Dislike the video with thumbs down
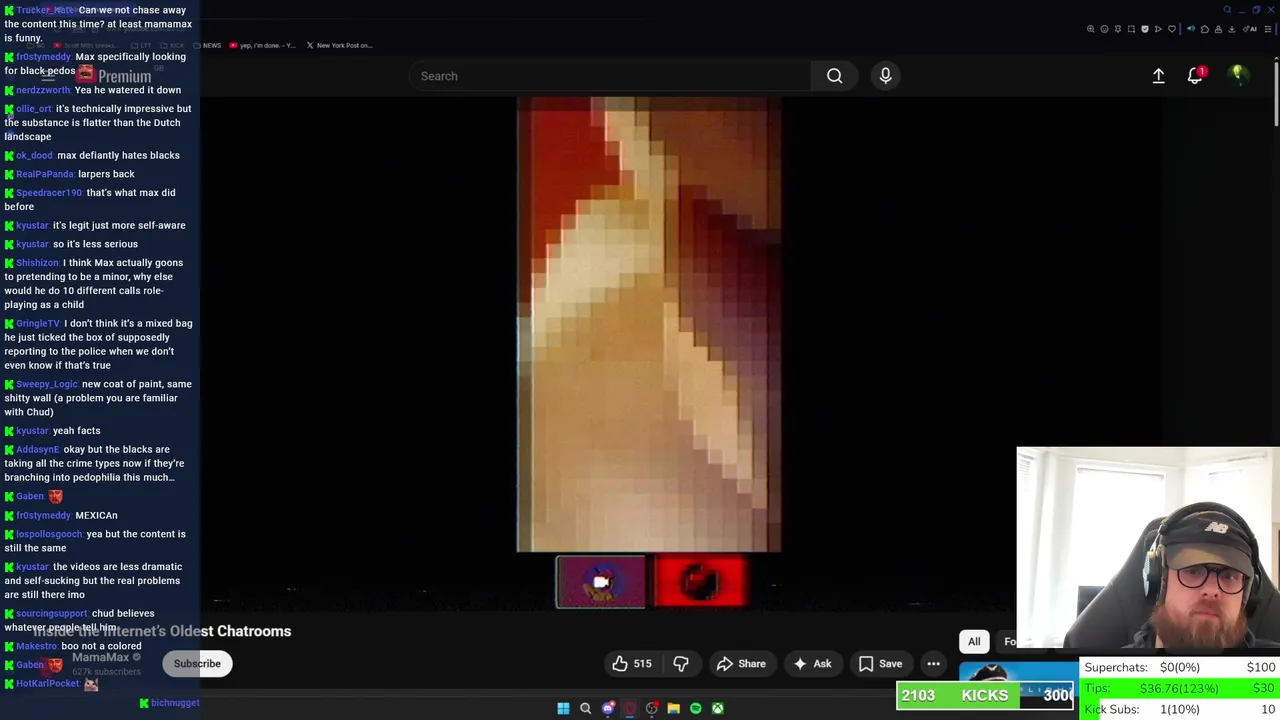The width and height of the screenshot is (1280, 720). pyautogui.click(x=681, y=663)
